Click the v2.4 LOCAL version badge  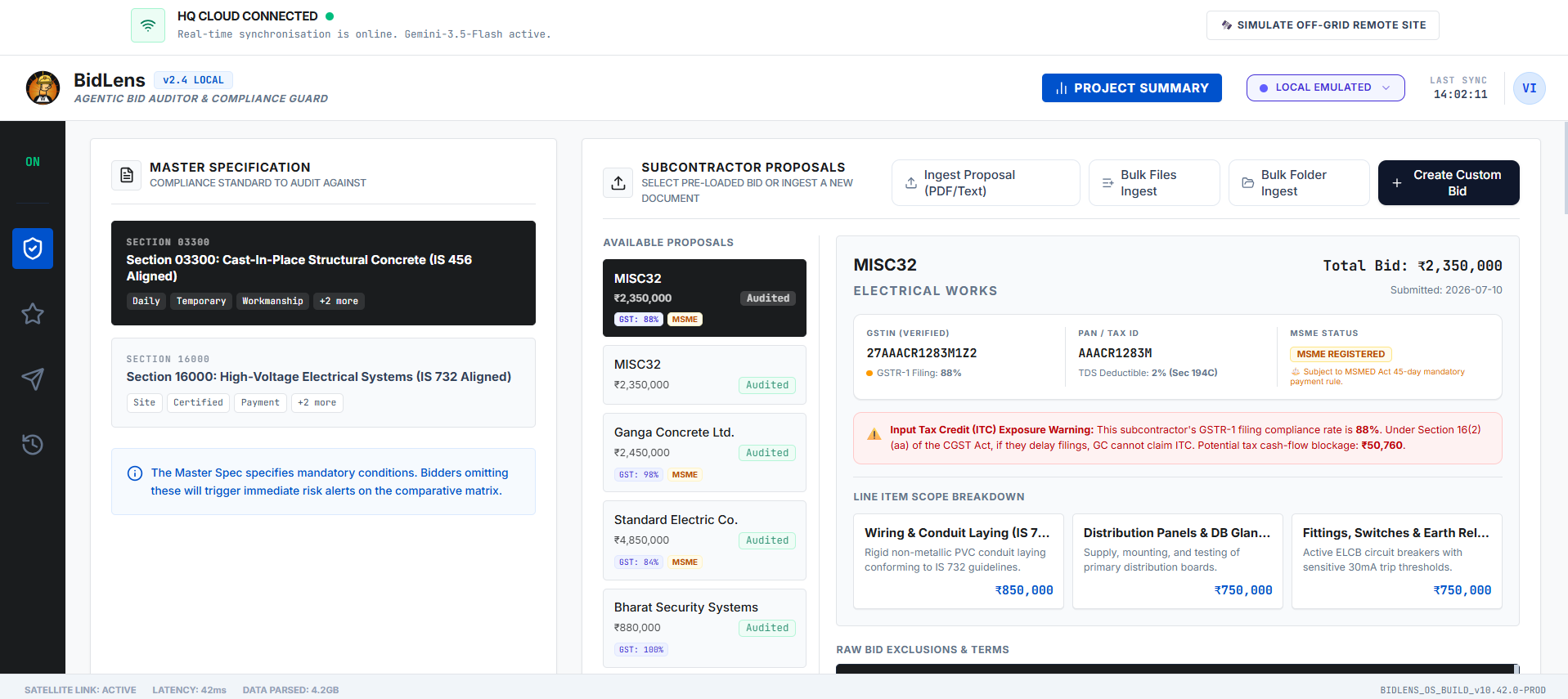[193, 80]
